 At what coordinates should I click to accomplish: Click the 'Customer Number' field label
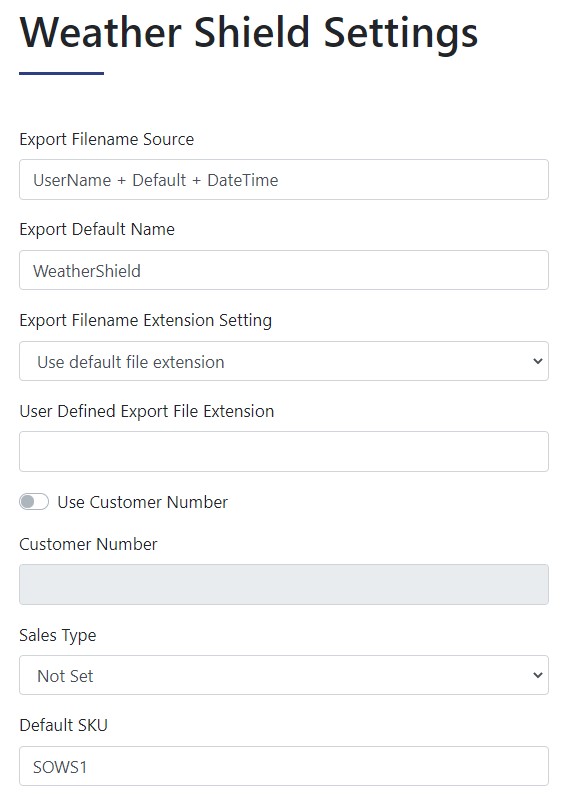click(x=88, y=544)
